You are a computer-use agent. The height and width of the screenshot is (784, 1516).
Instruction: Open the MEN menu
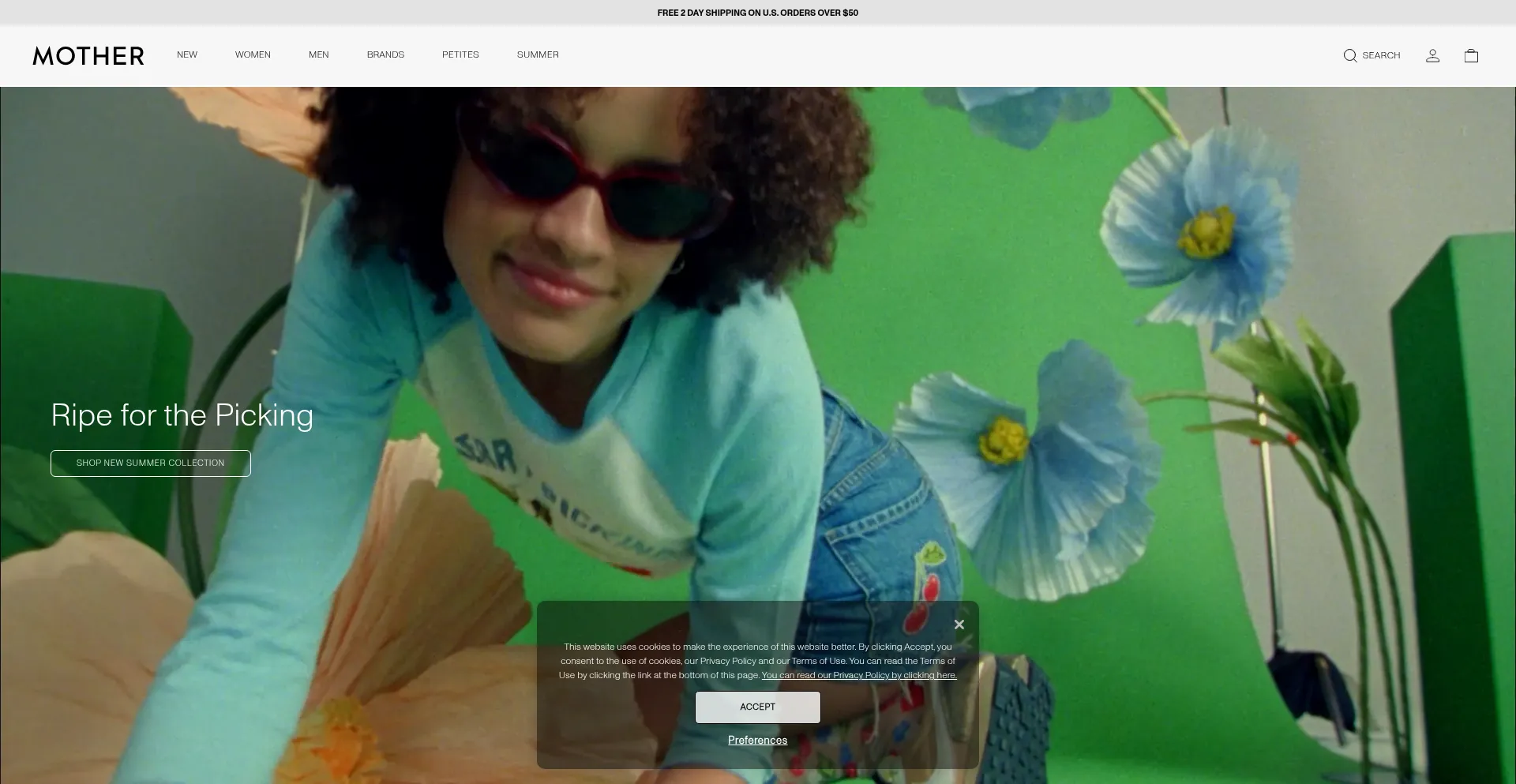pos(319,54)
